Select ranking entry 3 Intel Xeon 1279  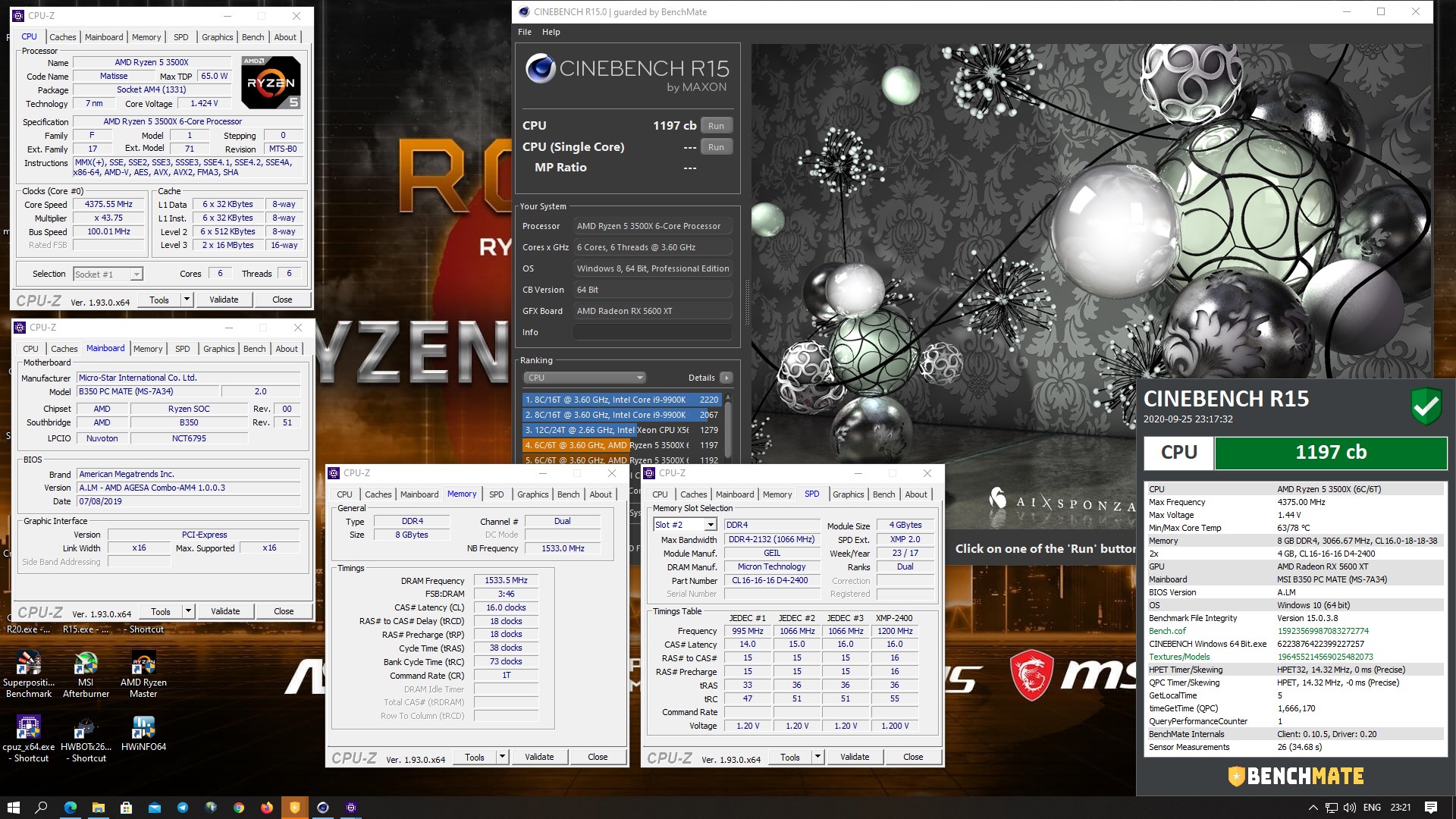(621, 430)
